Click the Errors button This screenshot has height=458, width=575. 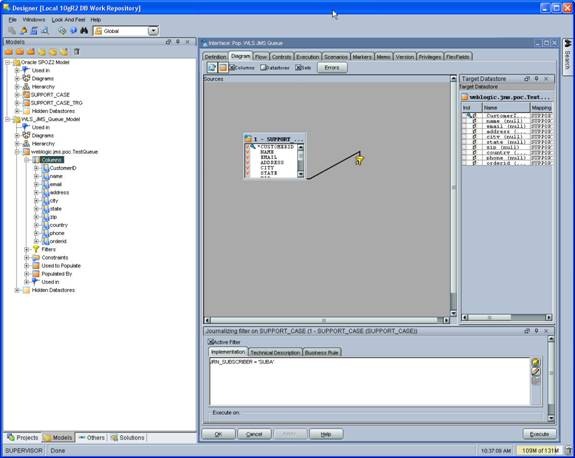(332, 67)
